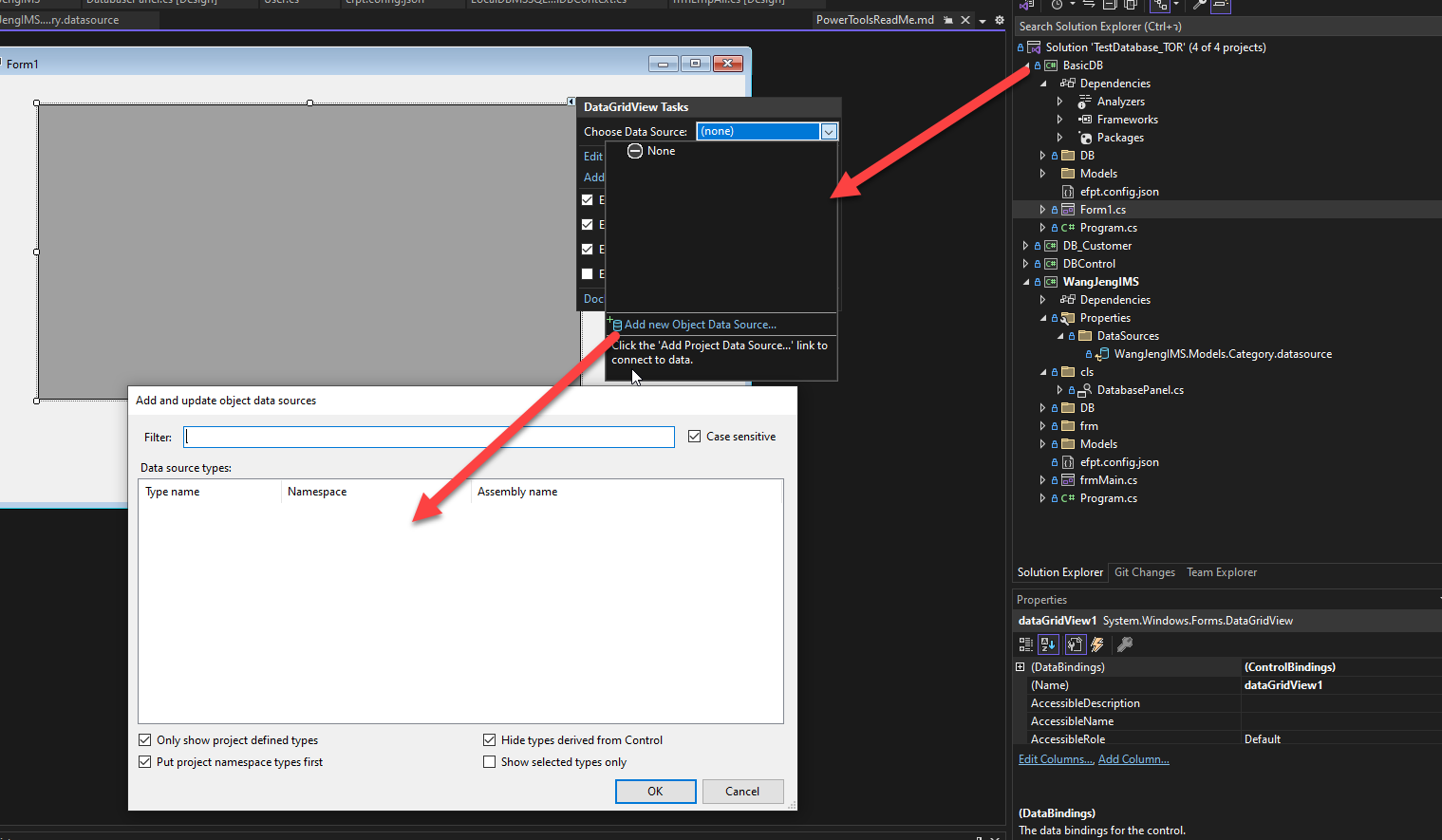Show the Events lightning bolt list
This screenshot has width=1442, height=840.
point(1097,644)
